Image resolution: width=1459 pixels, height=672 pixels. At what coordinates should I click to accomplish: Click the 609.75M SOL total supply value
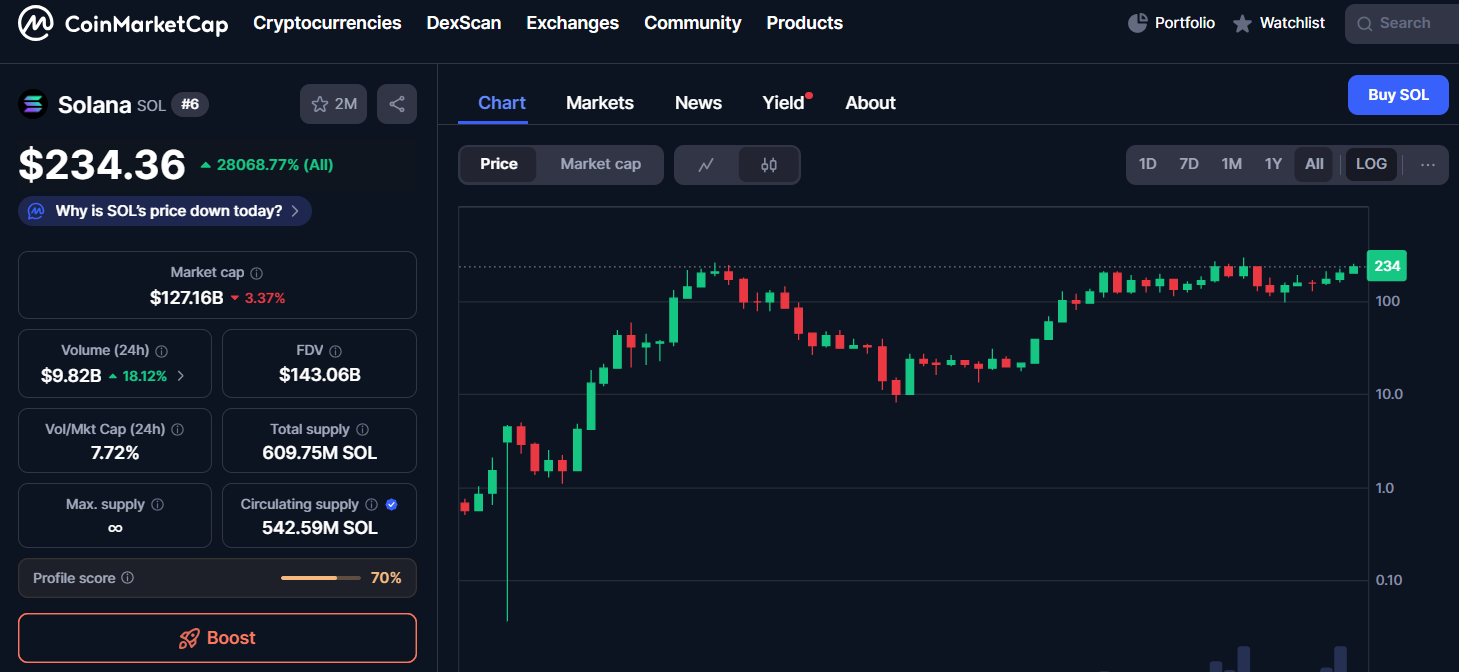[x=320, y=453]
